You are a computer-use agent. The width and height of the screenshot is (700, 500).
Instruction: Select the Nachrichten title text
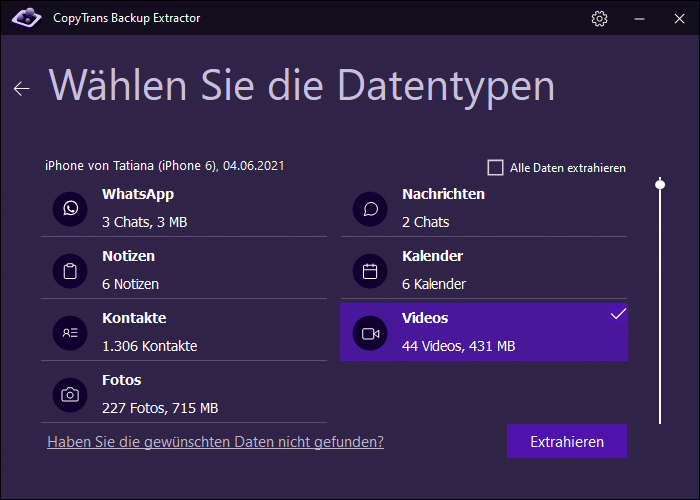click(x=443, y=194)
